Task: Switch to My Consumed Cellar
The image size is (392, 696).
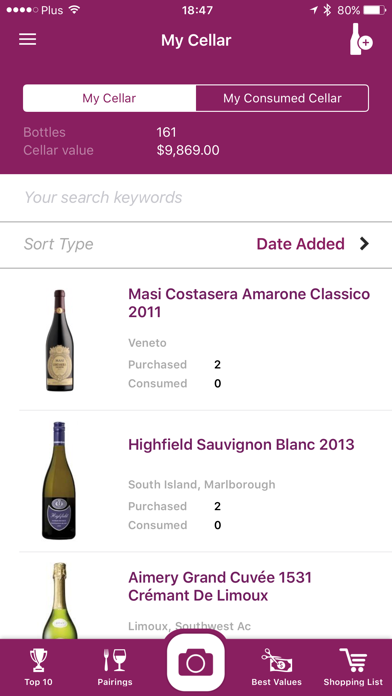Action: coord(282,98)
